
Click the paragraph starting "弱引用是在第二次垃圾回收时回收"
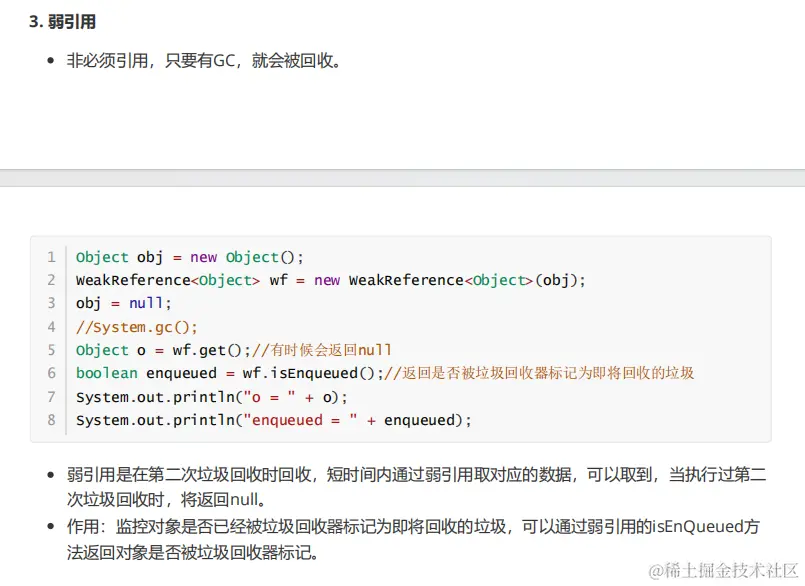[416, 486]
